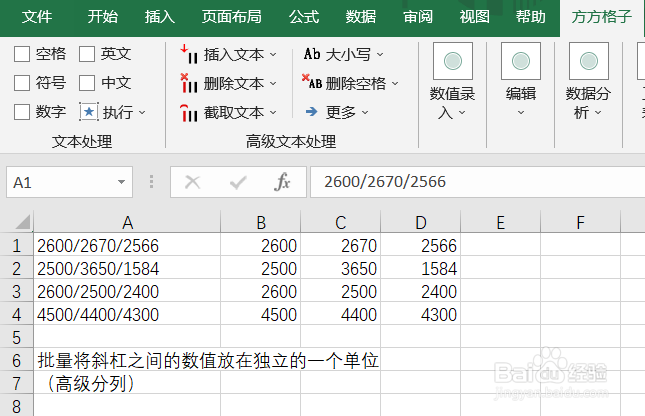Image resolution: width=645 pixels, height=416 pixels.
Task: Open the Name Box dropdown arrow
Action: coord(121,182)
